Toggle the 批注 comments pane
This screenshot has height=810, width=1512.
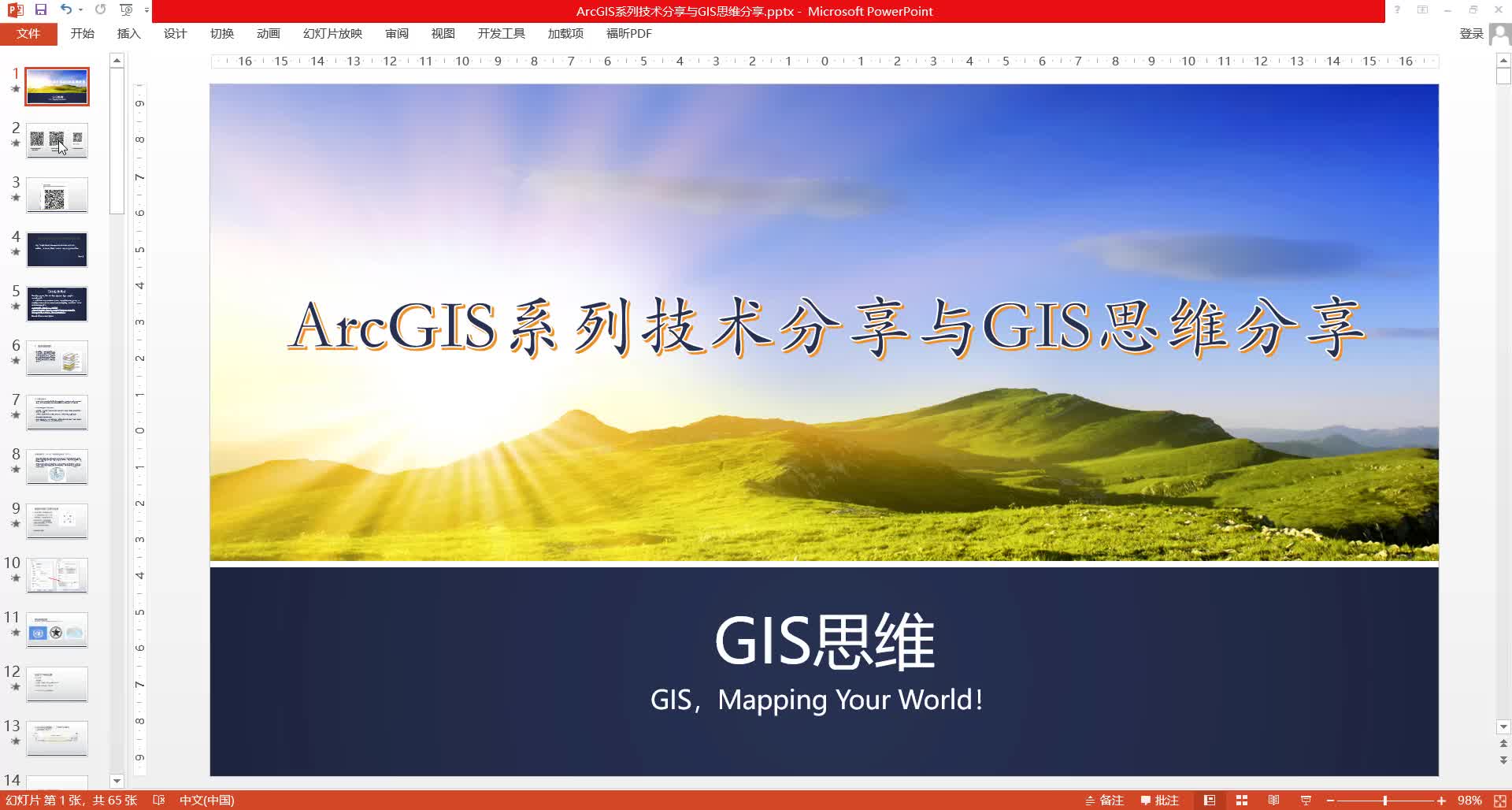tap(1159, 800)
